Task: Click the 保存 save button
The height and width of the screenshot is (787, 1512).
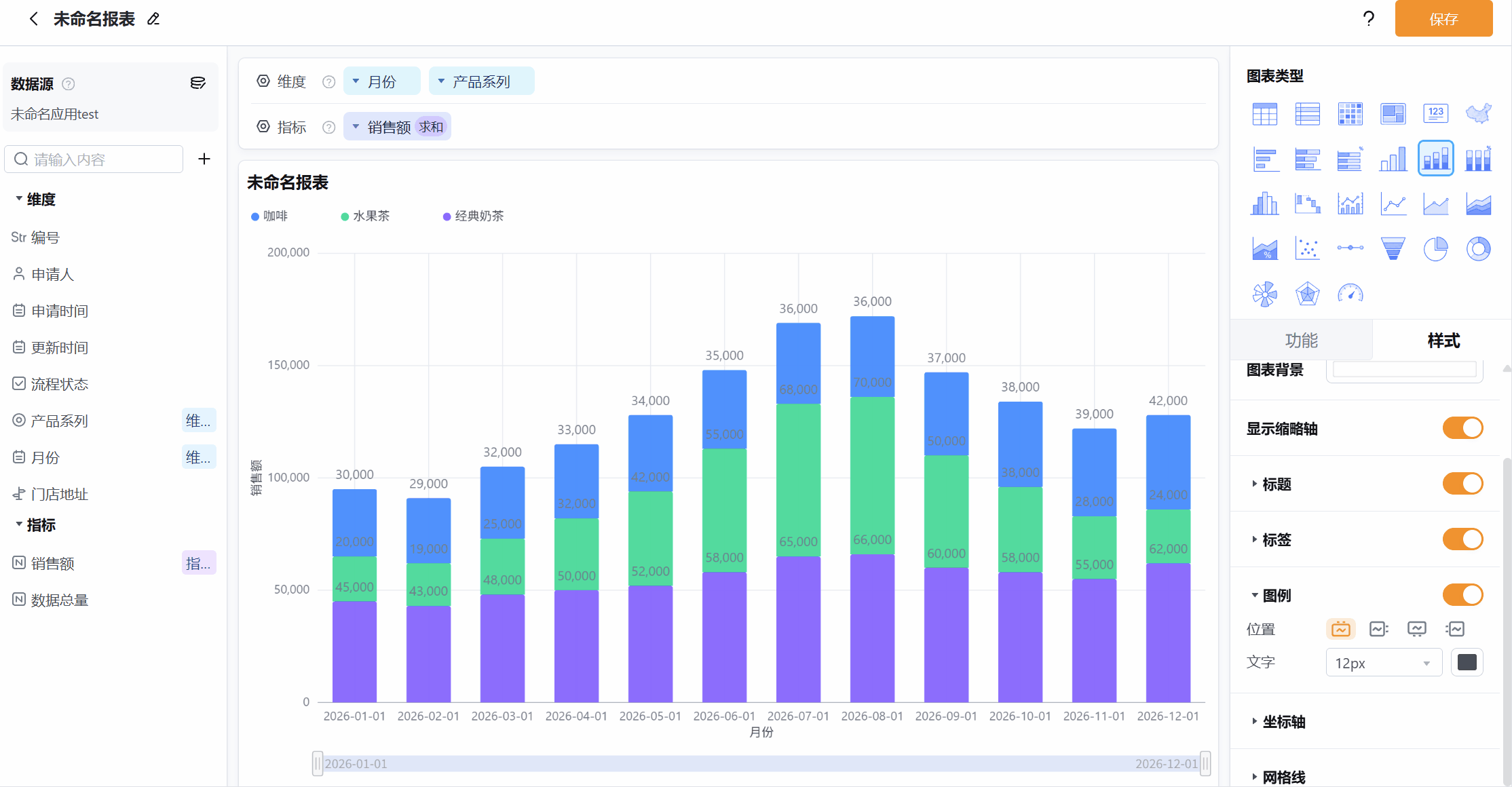Action: 1443,19
